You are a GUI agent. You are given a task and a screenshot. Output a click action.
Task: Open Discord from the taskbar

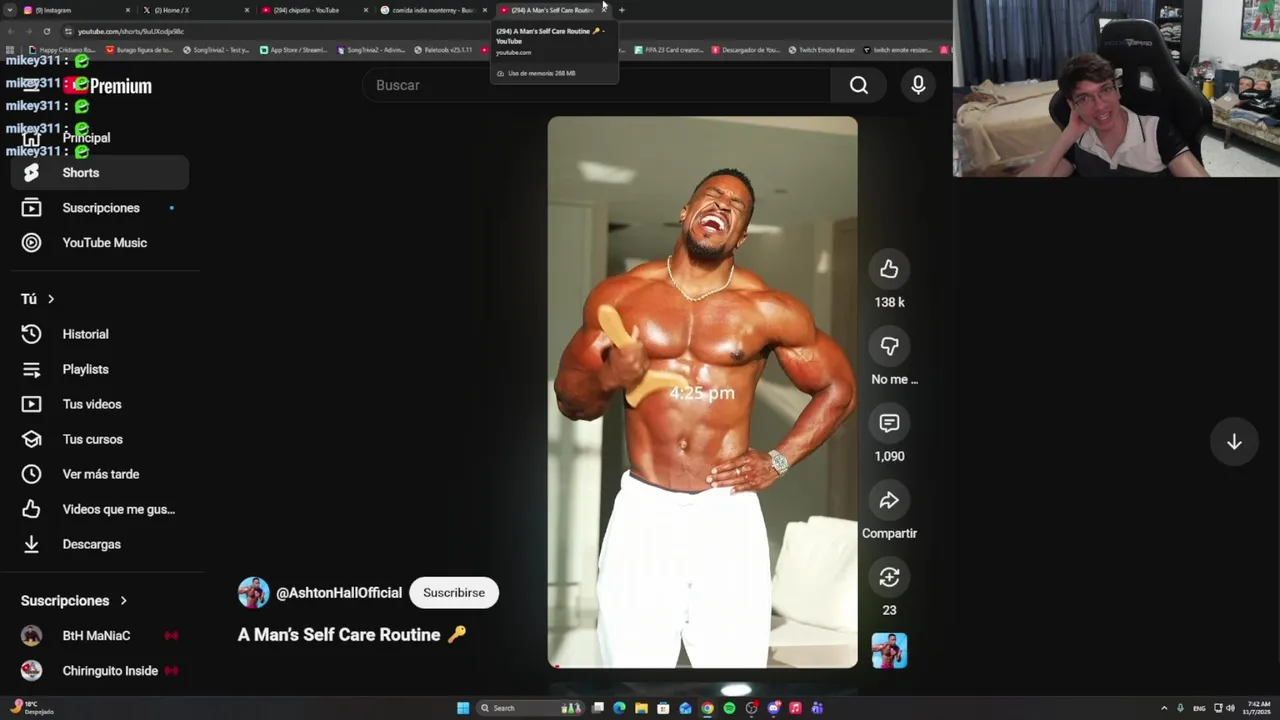773,708
